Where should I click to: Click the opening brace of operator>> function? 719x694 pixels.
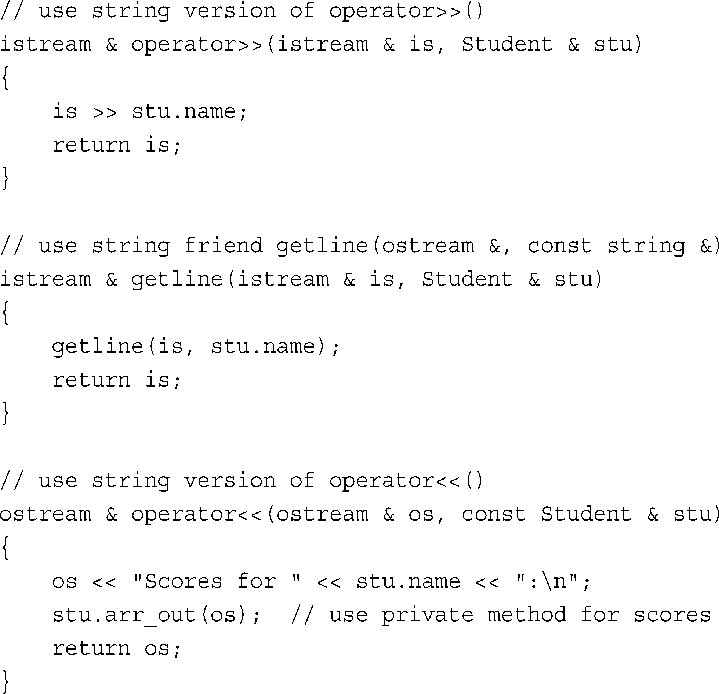pyautogui.click(x=5, y=78)
